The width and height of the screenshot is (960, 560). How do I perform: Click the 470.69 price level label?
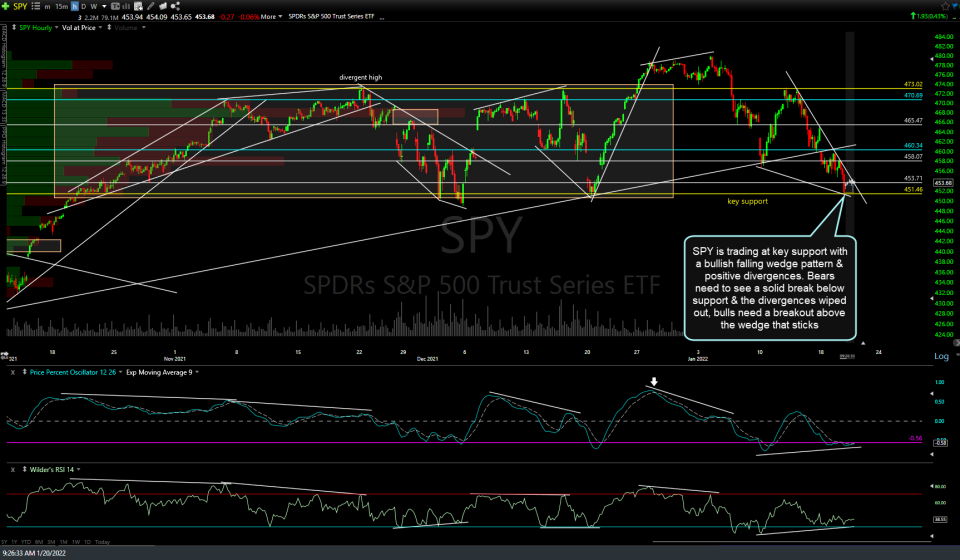coord(913,95)
